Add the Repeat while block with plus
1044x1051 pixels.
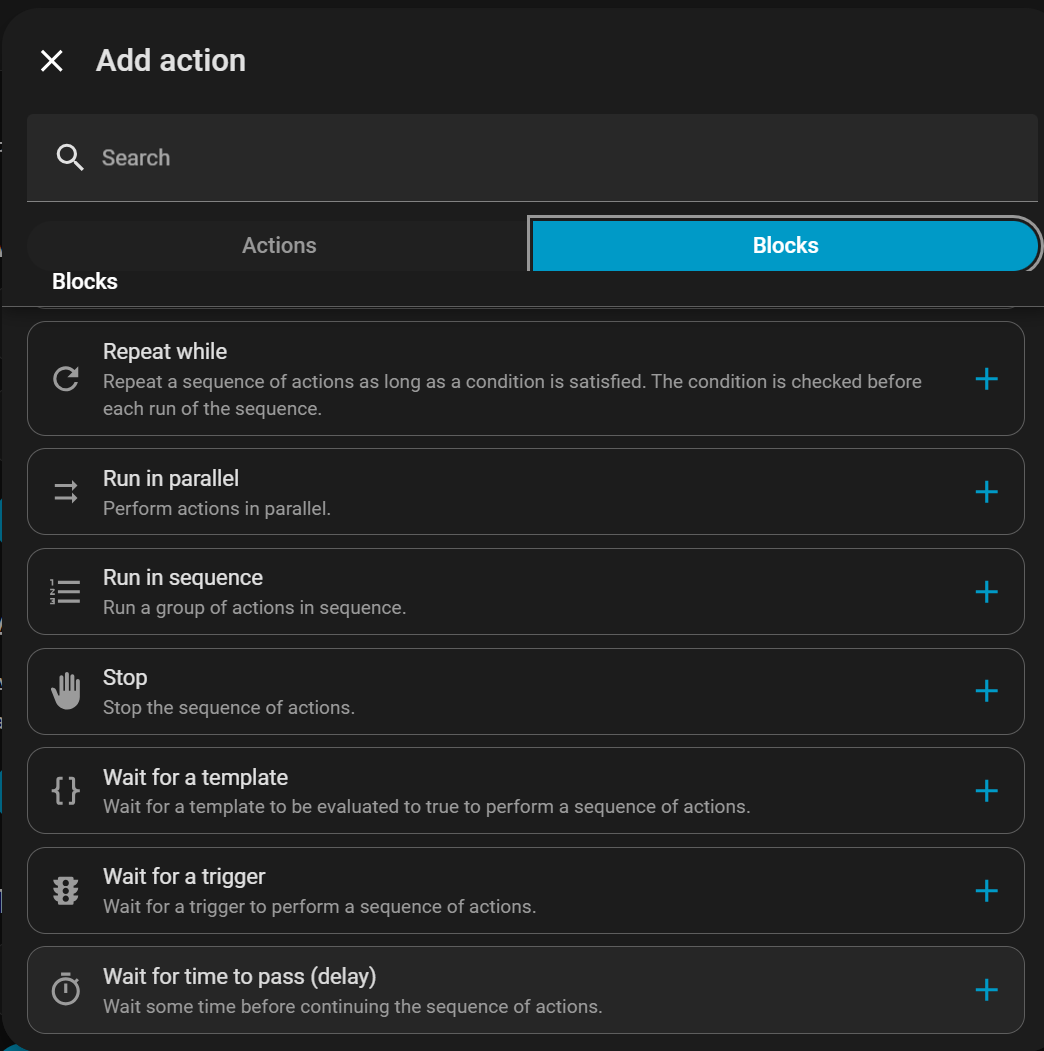986,379
